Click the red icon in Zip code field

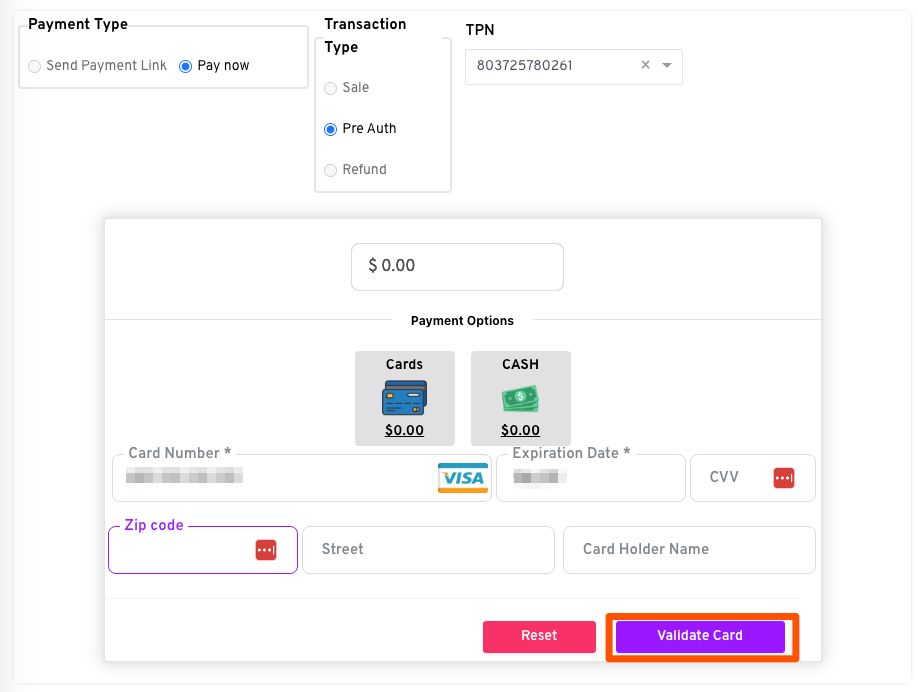tap(265, 550)
